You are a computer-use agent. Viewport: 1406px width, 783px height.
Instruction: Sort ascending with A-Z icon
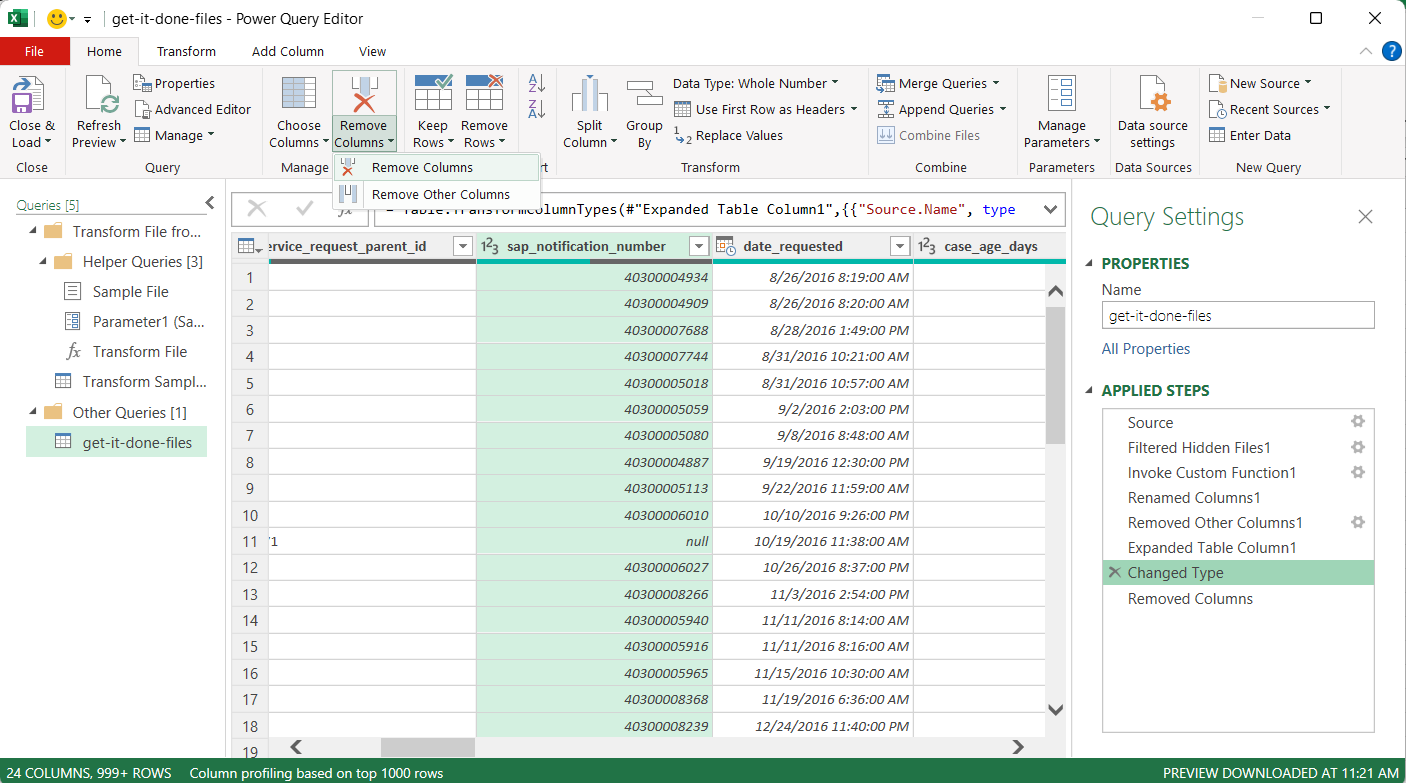click(x=537, y=83)
